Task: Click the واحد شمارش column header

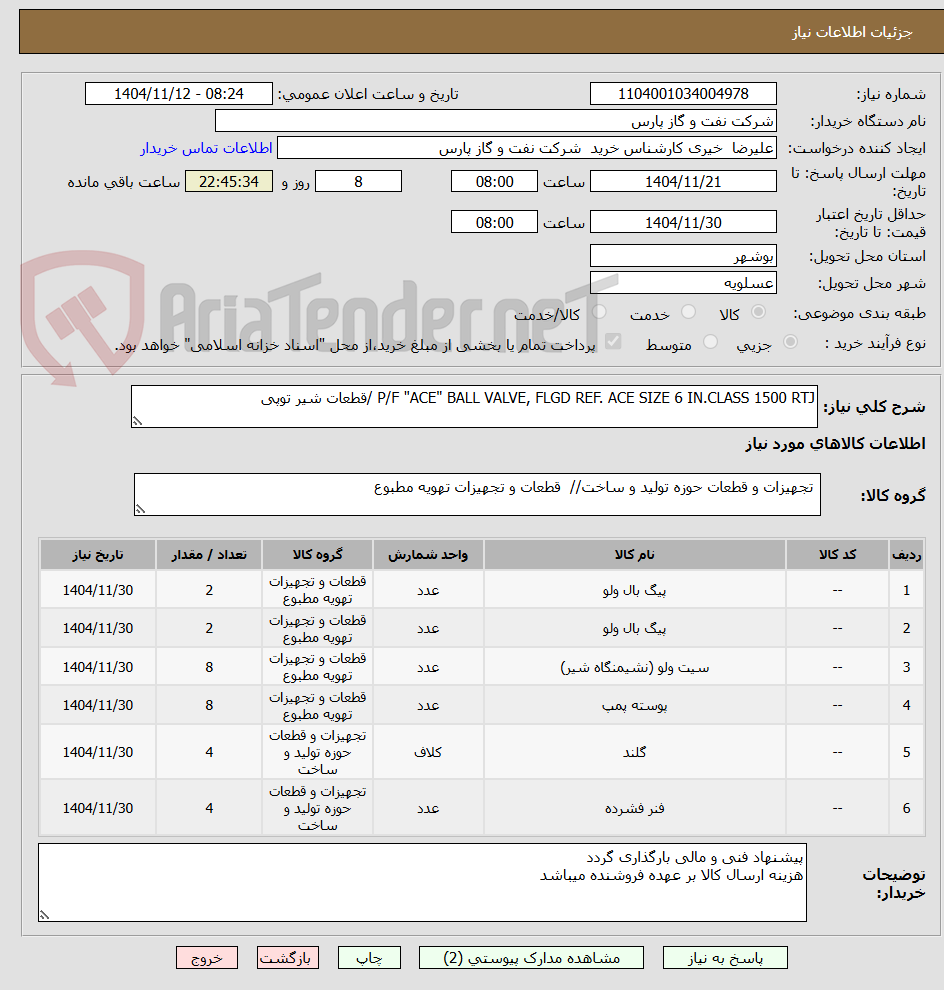Action: pos(428,554)
